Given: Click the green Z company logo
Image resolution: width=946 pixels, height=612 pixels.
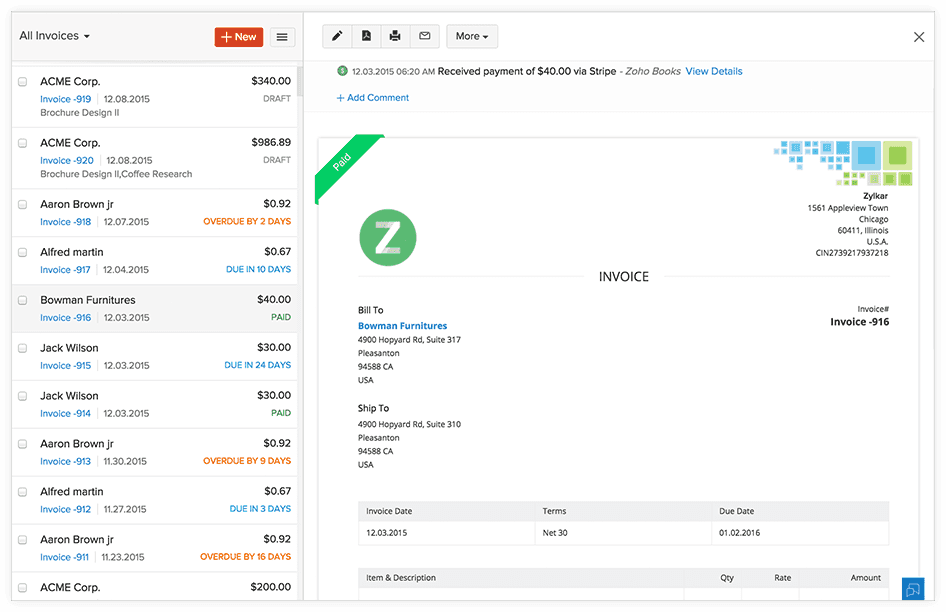Looking at the screenshot, I should point(387,237).
